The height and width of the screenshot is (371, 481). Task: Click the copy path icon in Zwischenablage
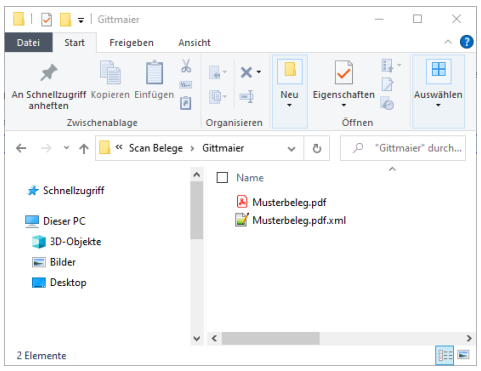[186, 85]
